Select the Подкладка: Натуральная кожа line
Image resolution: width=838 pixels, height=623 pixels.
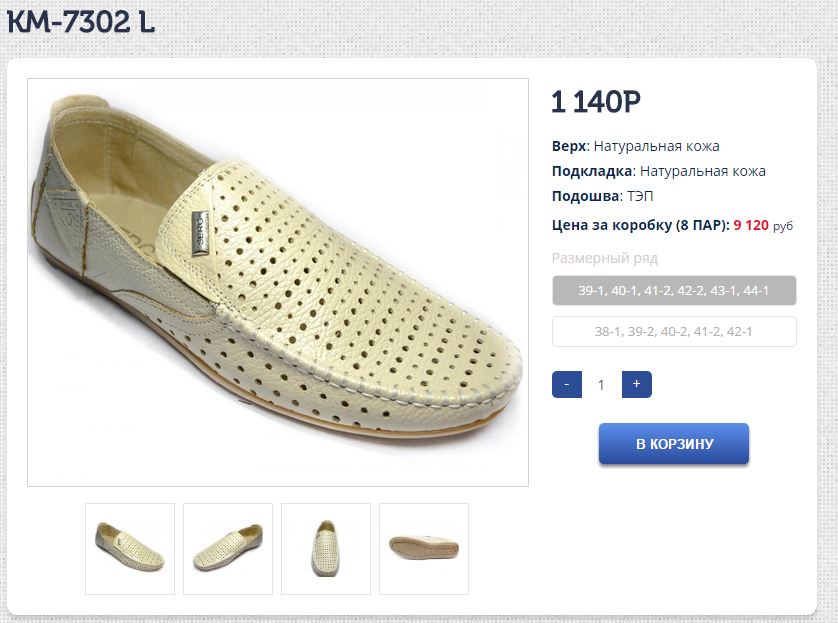[659, 171]
